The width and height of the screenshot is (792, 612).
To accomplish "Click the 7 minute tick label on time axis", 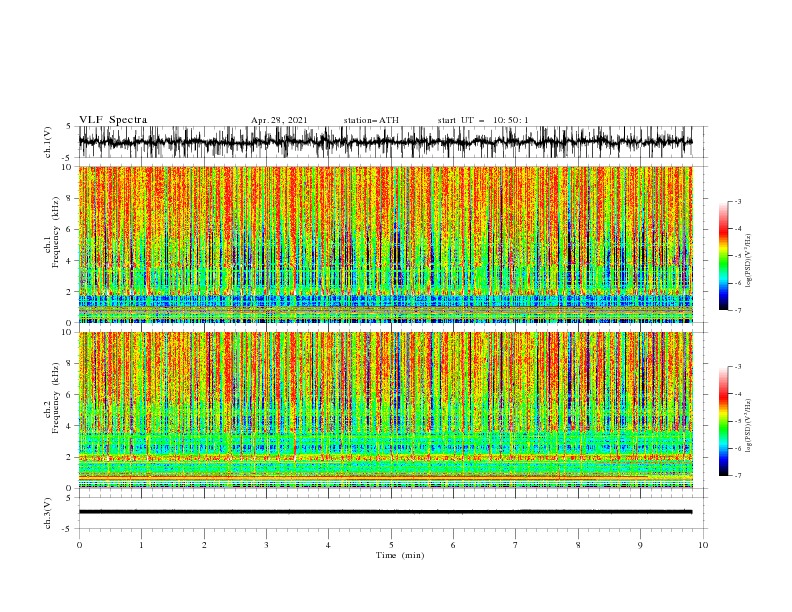I will pos(516,545).
